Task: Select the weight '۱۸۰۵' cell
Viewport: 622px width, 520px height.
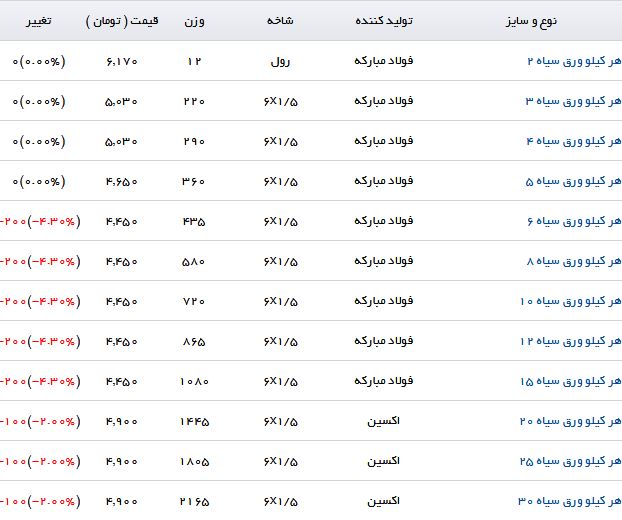Action: tap(194, 462)
